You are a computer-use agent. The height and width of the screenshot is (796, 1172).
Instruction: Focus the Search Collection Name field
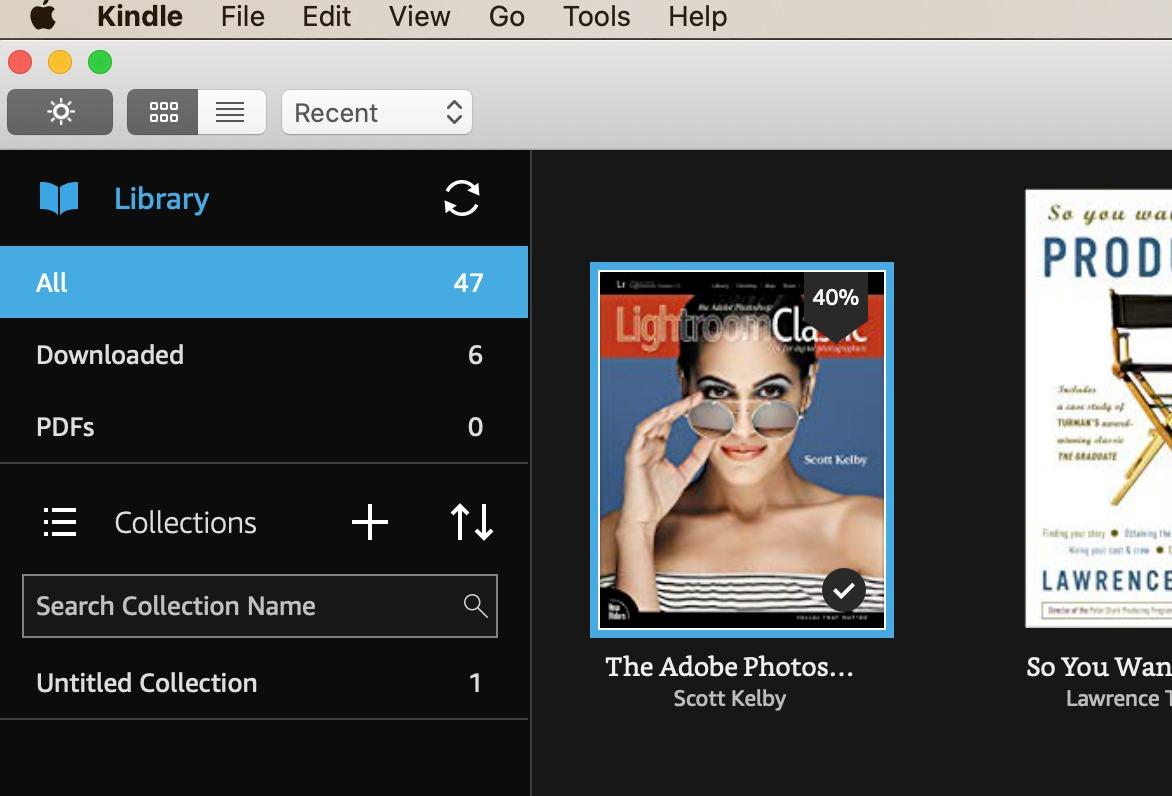[260, 605]
